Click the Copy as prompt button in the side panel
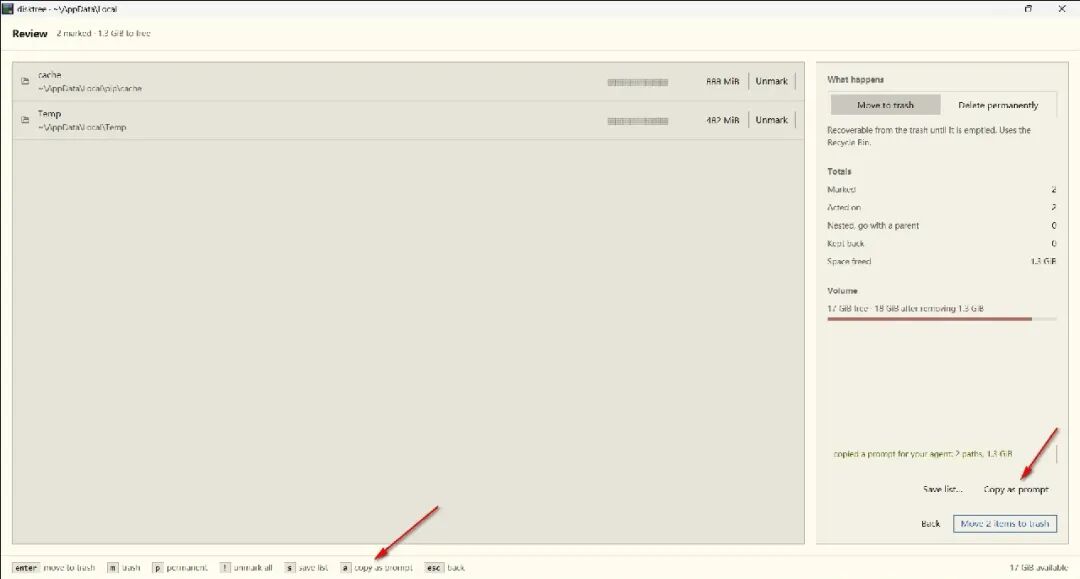 pos(1016,489)
